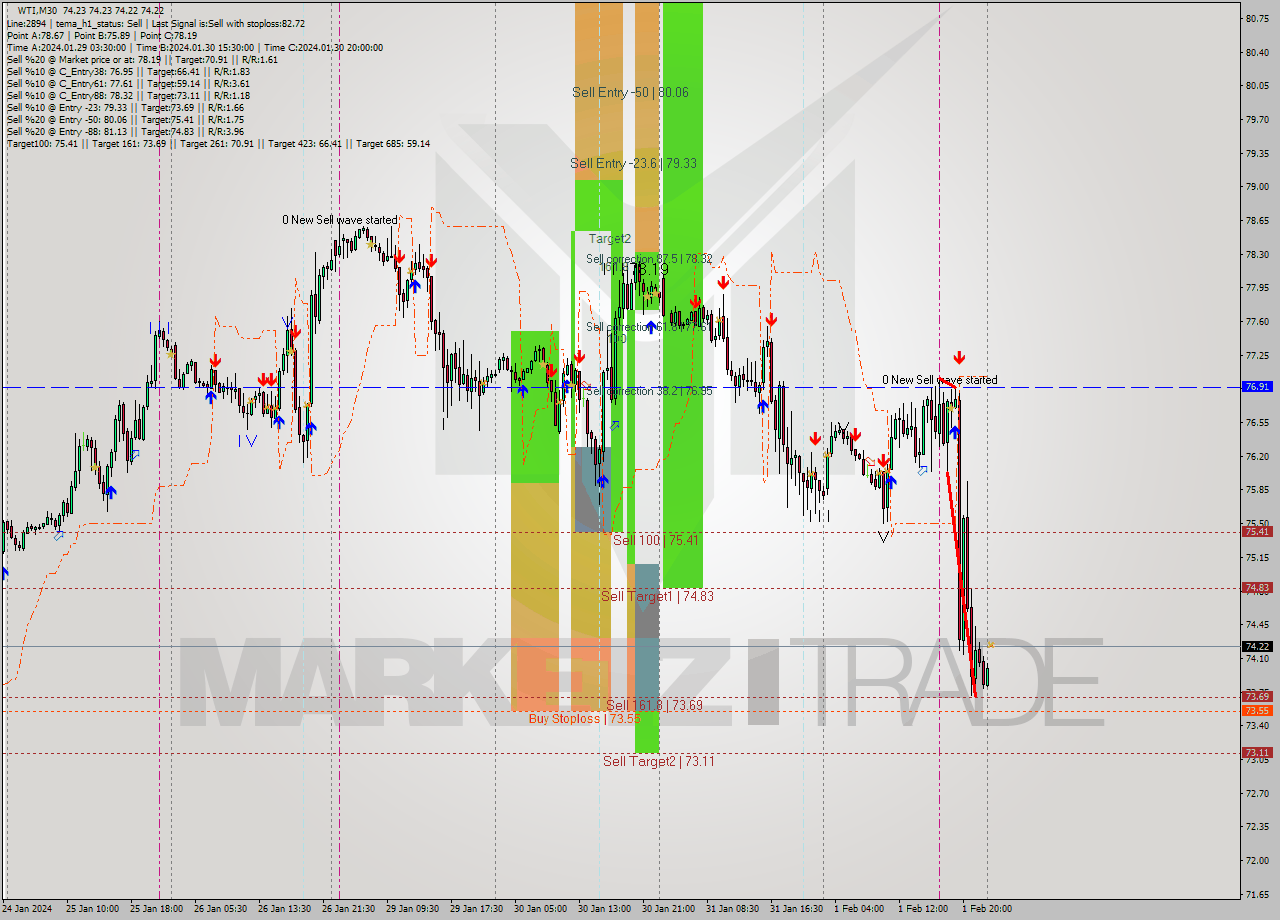Viewport: 1280px width, 920px height.
Task: Click the 'Sell %20 @ Entry -88: 81.13' line
Action: [x=125, y=131]
